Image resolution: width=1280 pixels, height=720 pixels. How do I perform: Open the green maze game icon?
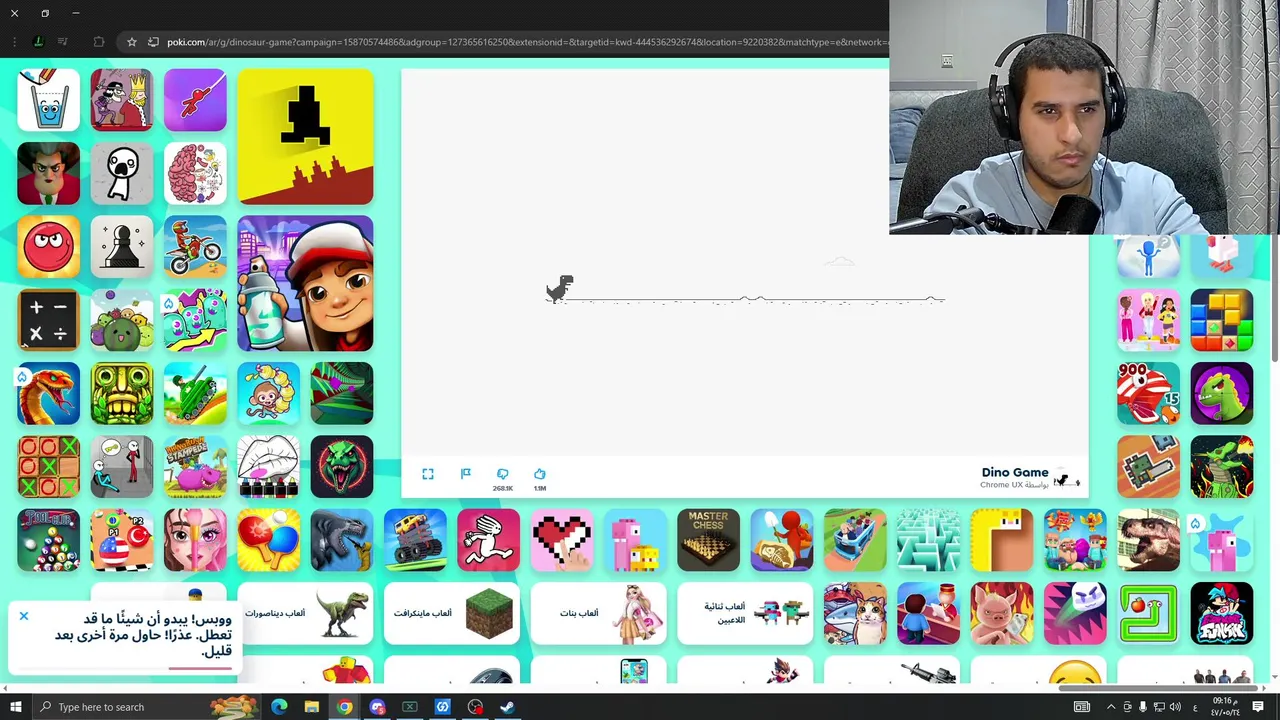[928, 540]
